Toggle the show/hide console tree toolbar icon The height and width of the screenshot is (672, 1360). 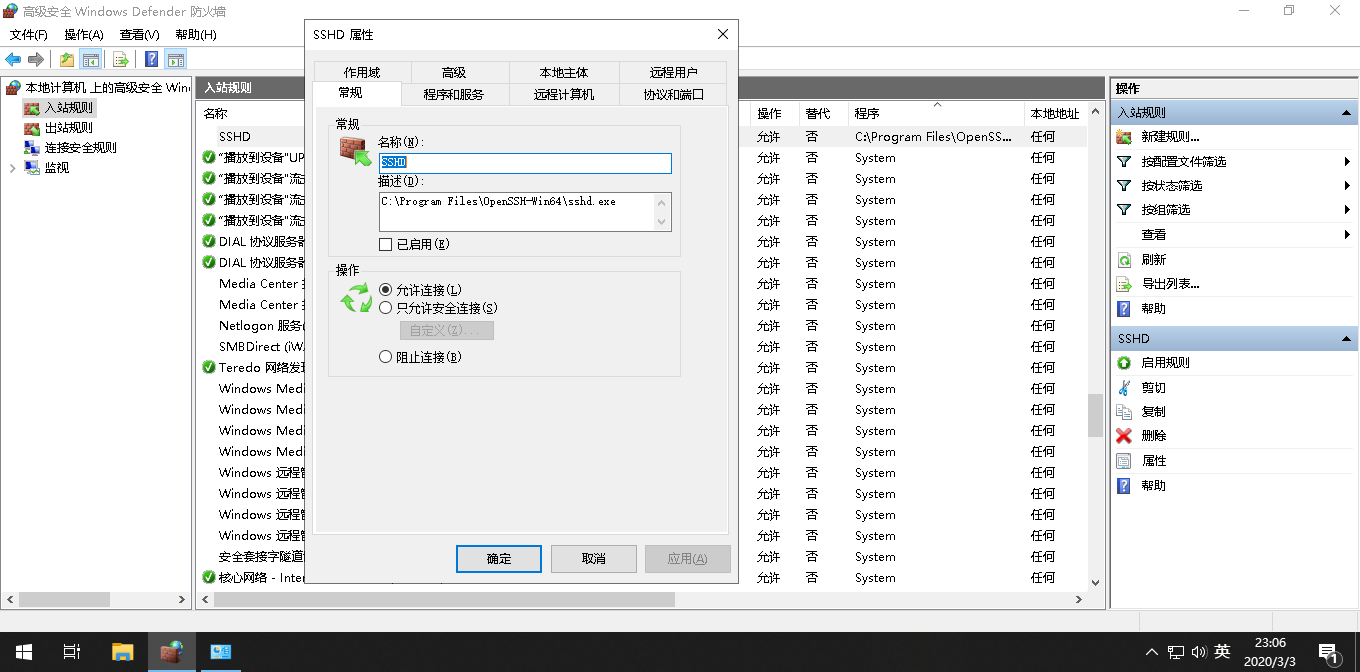tap(90, 59)
